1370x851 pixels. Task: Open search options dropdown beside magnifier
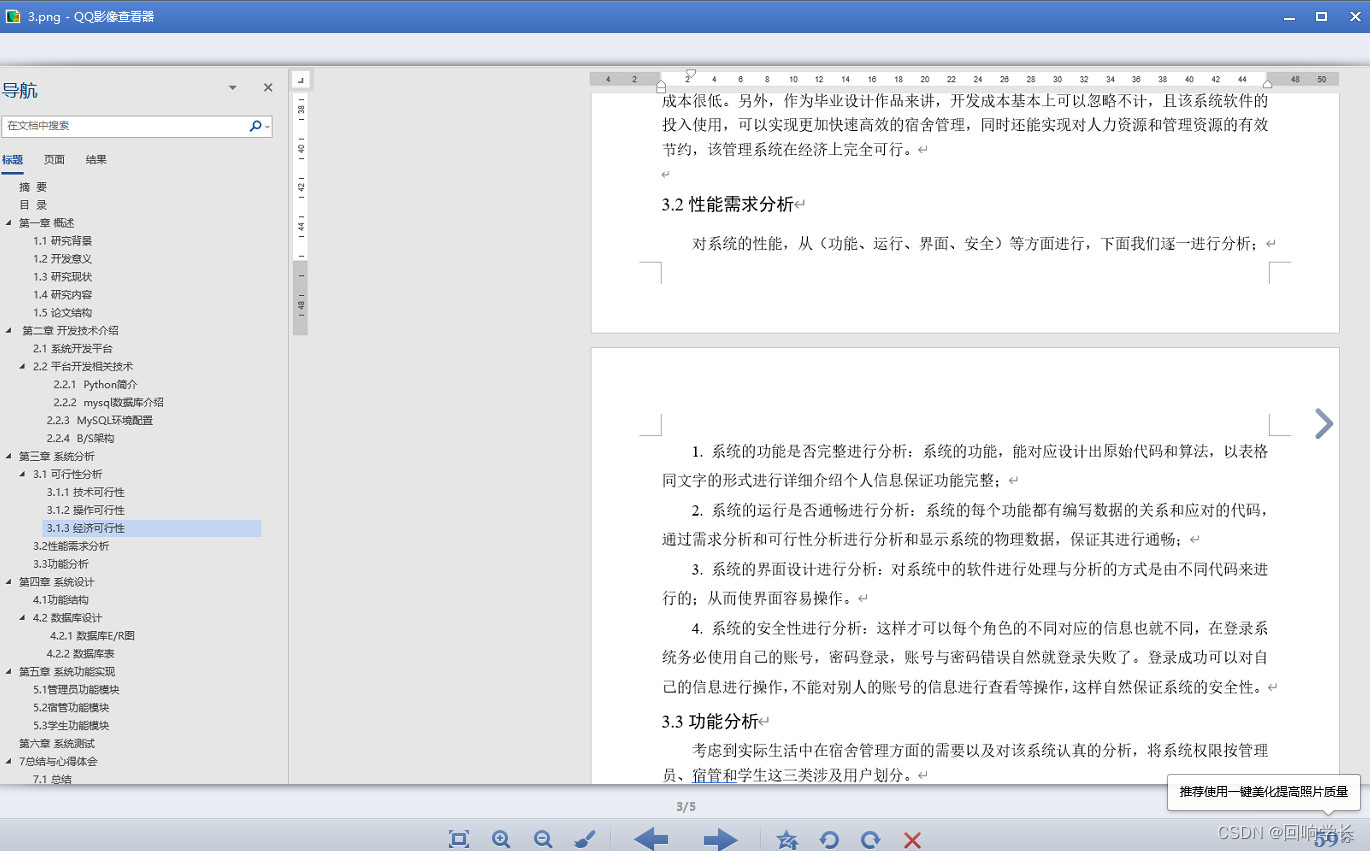tap(267, 126)
